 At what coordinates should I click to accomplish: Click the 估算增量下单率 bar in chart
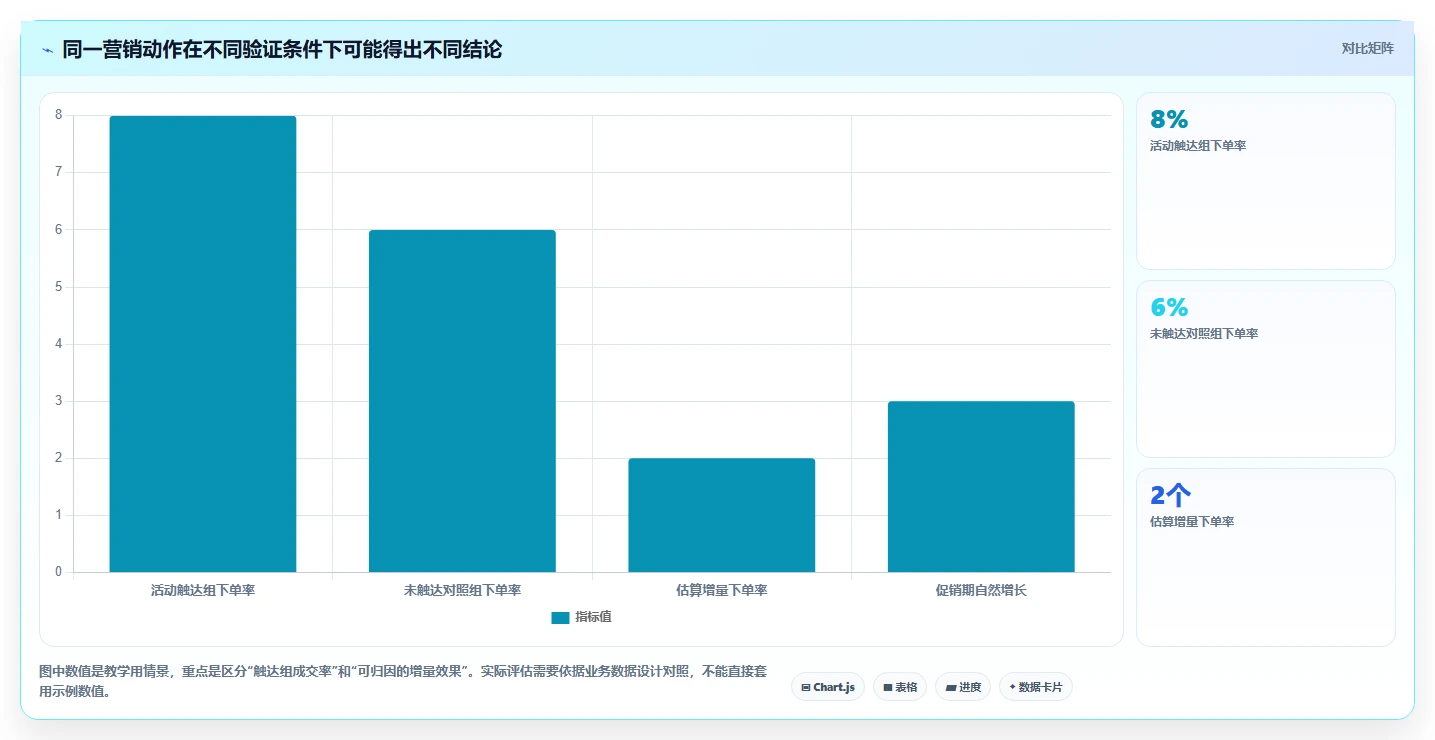[722, 515]
